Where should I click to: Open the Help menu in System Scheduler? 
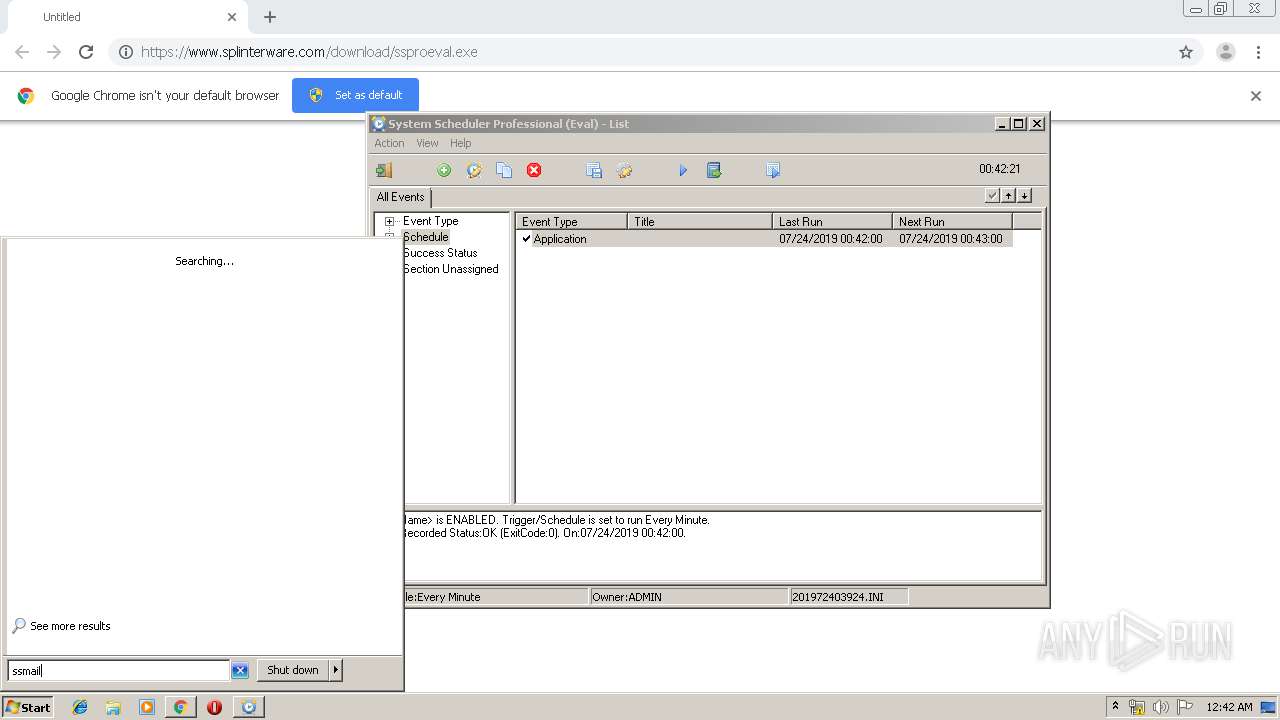click(x=460, y=143)
